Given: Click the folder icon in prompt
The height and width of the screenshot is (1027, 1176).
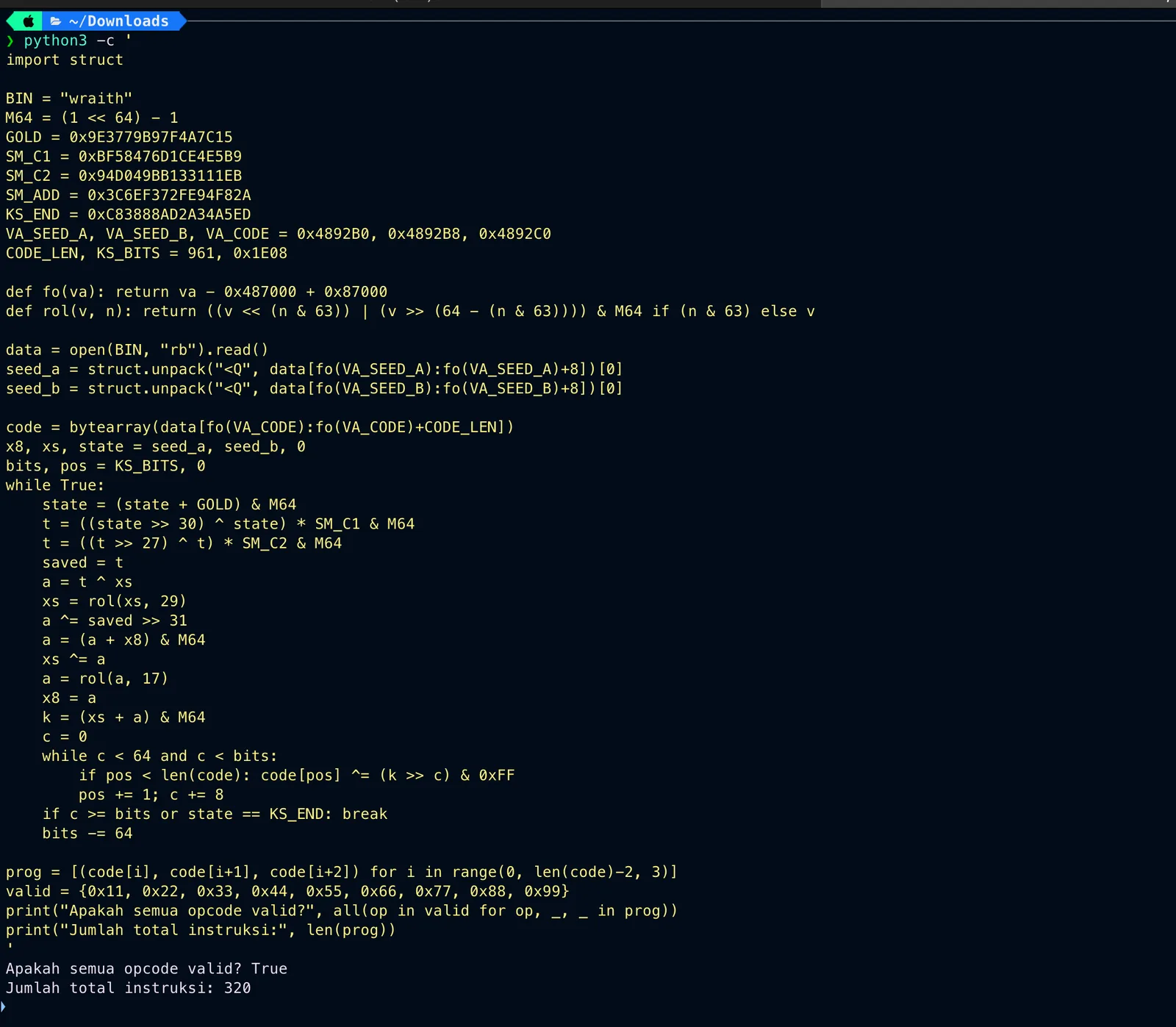Looking at the screenshot, I should [55, 21].
